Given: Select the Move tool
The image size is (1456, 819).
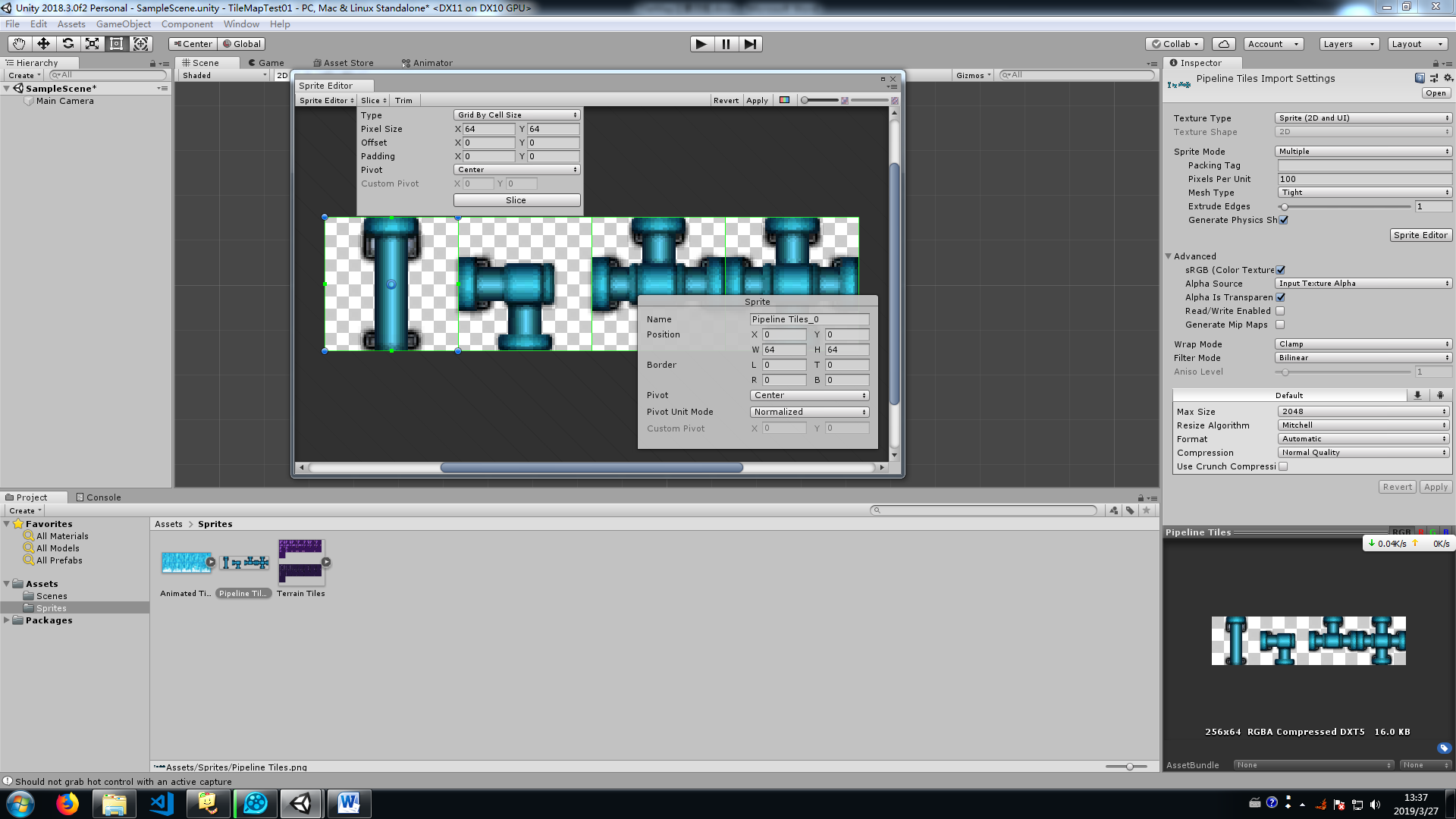Looking at the screenshot, I should tap(43, 44).
